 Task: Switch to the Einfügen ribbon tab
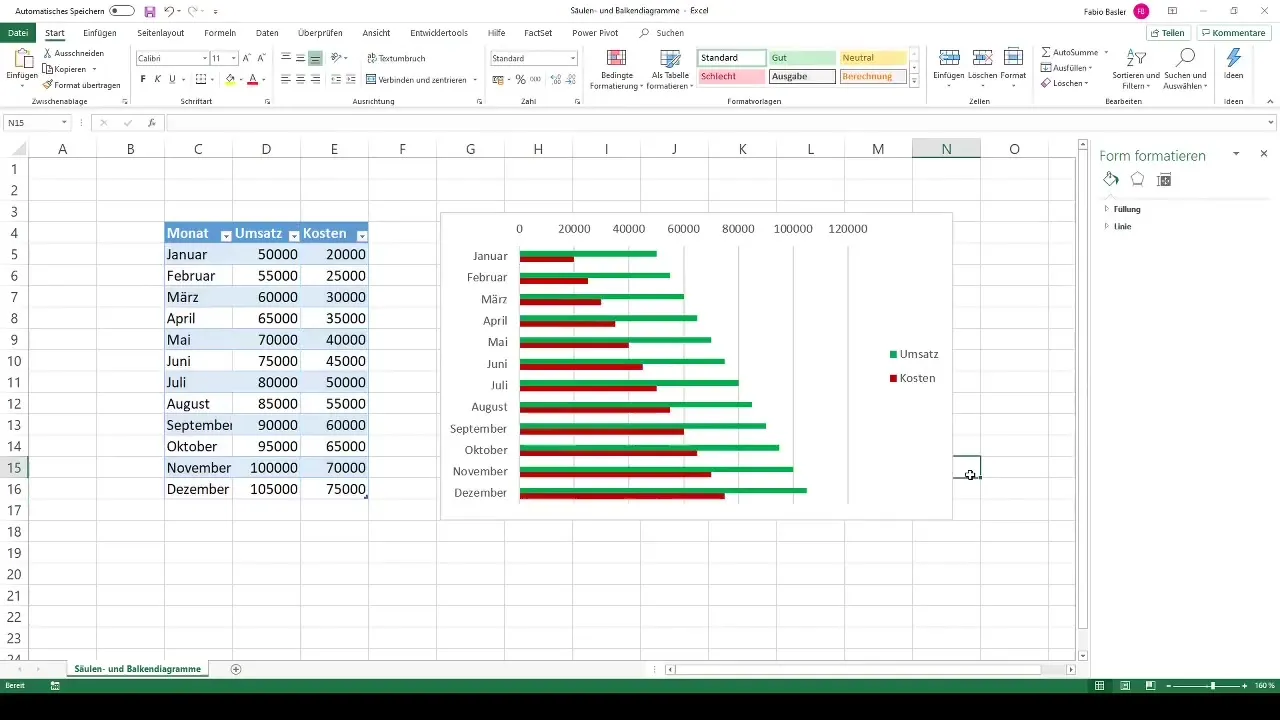(x=100, y=33)
